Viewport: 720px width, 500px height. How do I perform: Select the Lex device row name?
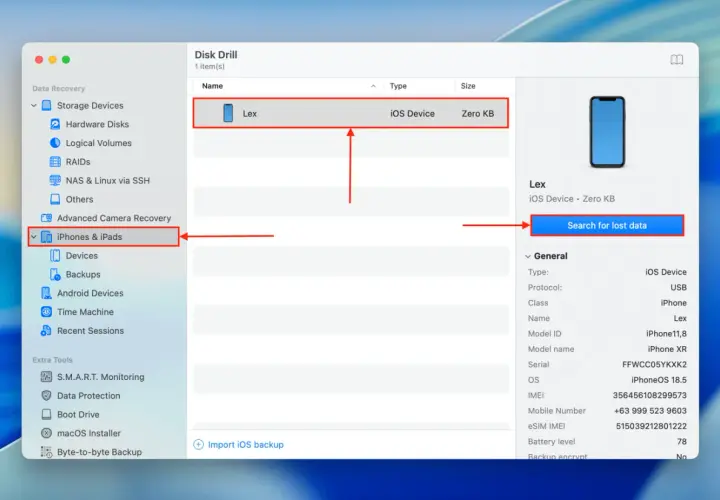click(x=250, y=113)
